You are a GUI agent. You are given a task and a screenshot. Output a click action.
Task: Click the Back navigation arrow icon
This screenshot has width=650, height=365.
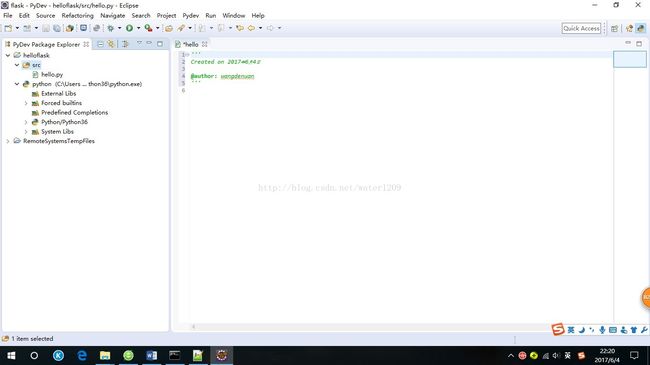click(x=251, y=28)
